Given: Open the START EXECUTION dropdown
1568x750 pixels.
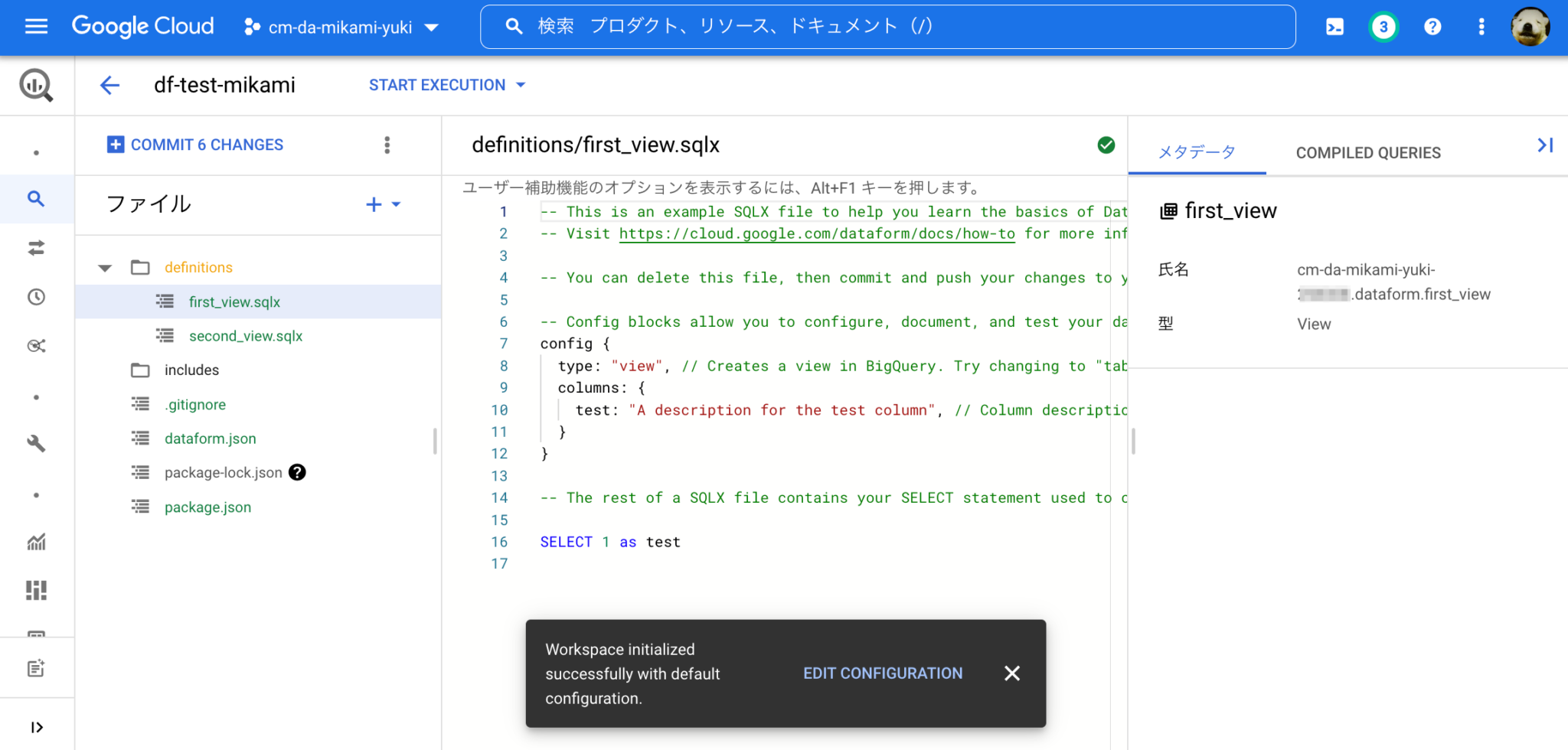Looking at the screenshot, I should [446, 85].
